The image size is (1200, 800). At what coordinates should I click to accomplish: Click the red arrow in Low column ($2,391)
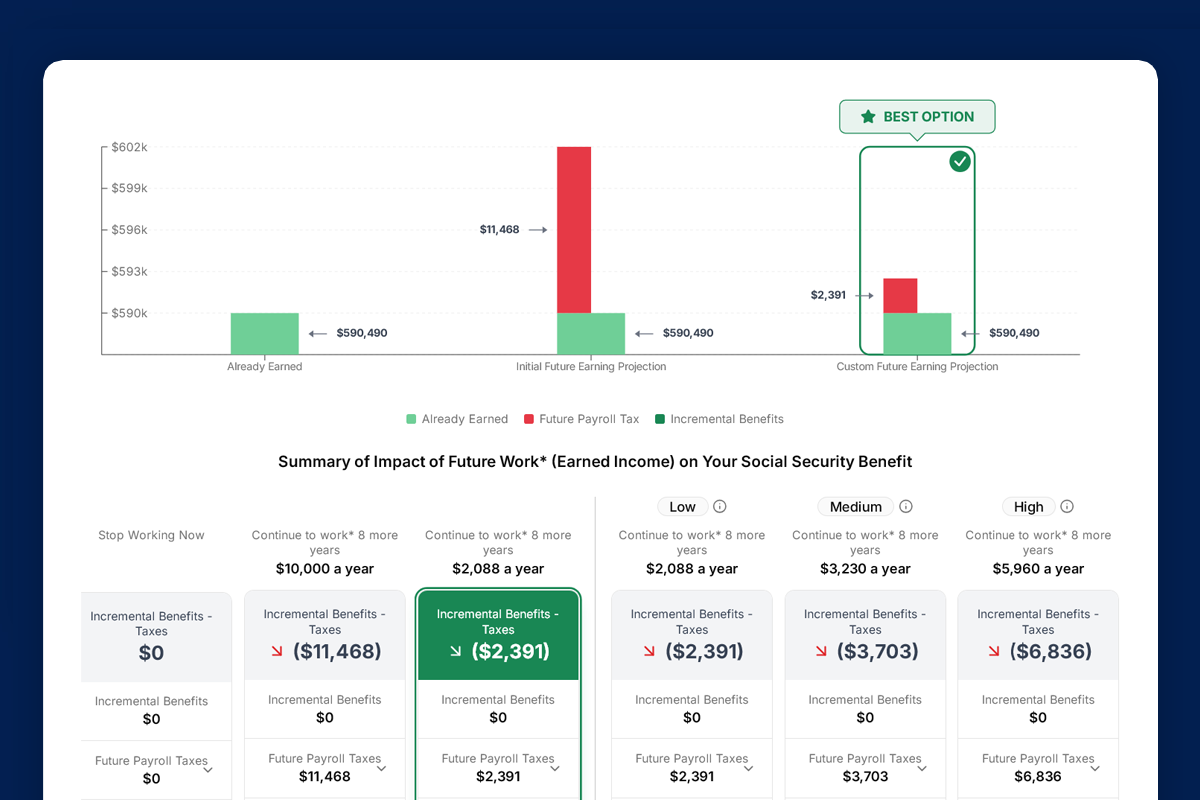pyautogui.click(x=650, y=652)
